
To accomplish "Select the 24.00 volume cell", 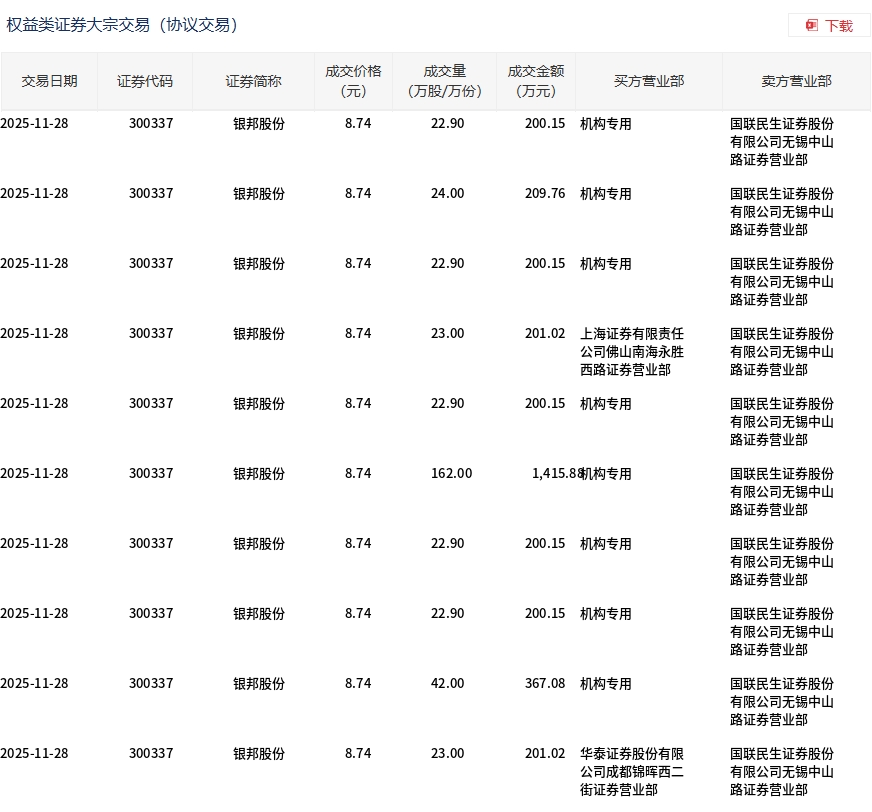I will [x=447, y=194].
